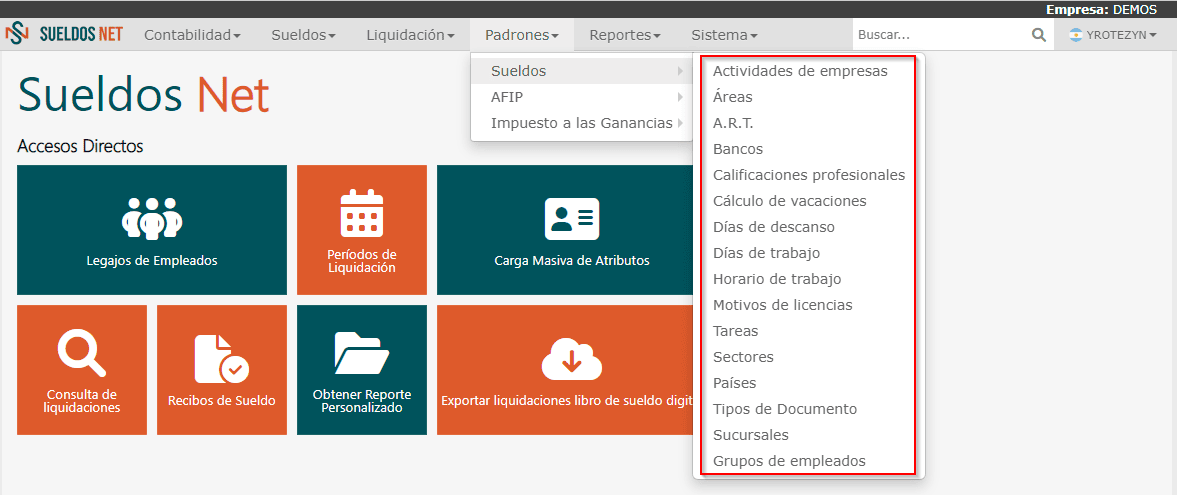This screenshot has height=495, width=1177.
Task: Open the YROTEZYN user dropdown
Action: pyautogui.click(x=1114, y=35)
